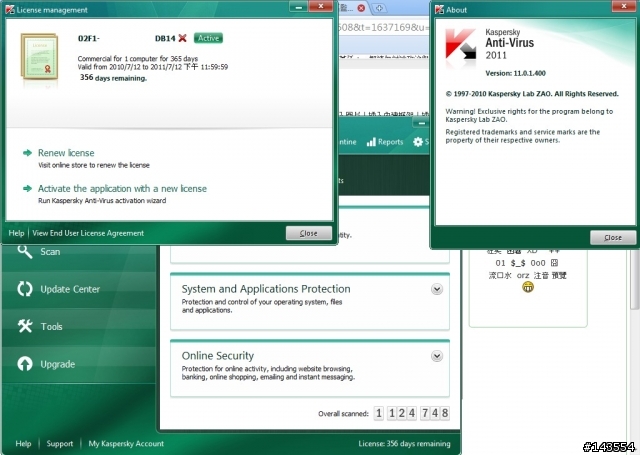
Task: Click License: 356 days remaining status
Action: tap(404, 444)
